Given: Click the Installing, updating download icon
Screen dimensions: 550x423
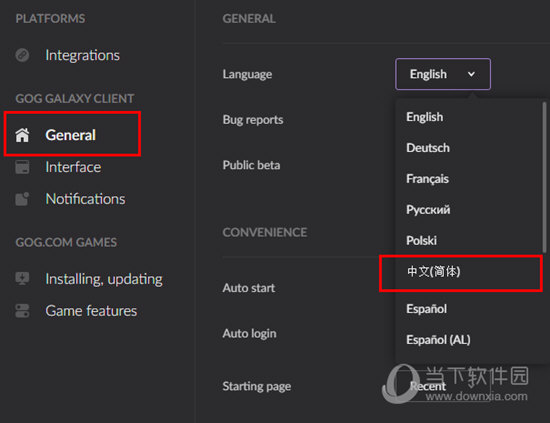Looking at the screenshot, I should pos(22,279).
